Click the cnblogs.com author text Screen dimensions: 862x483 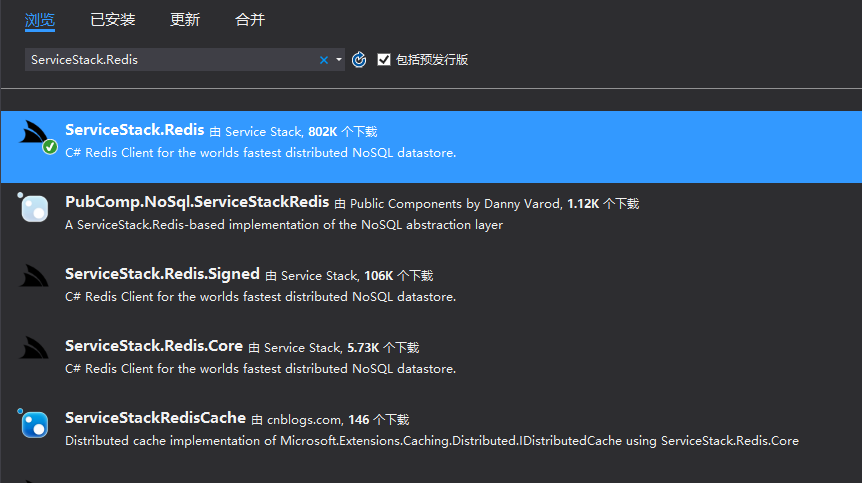click(305, 420)
